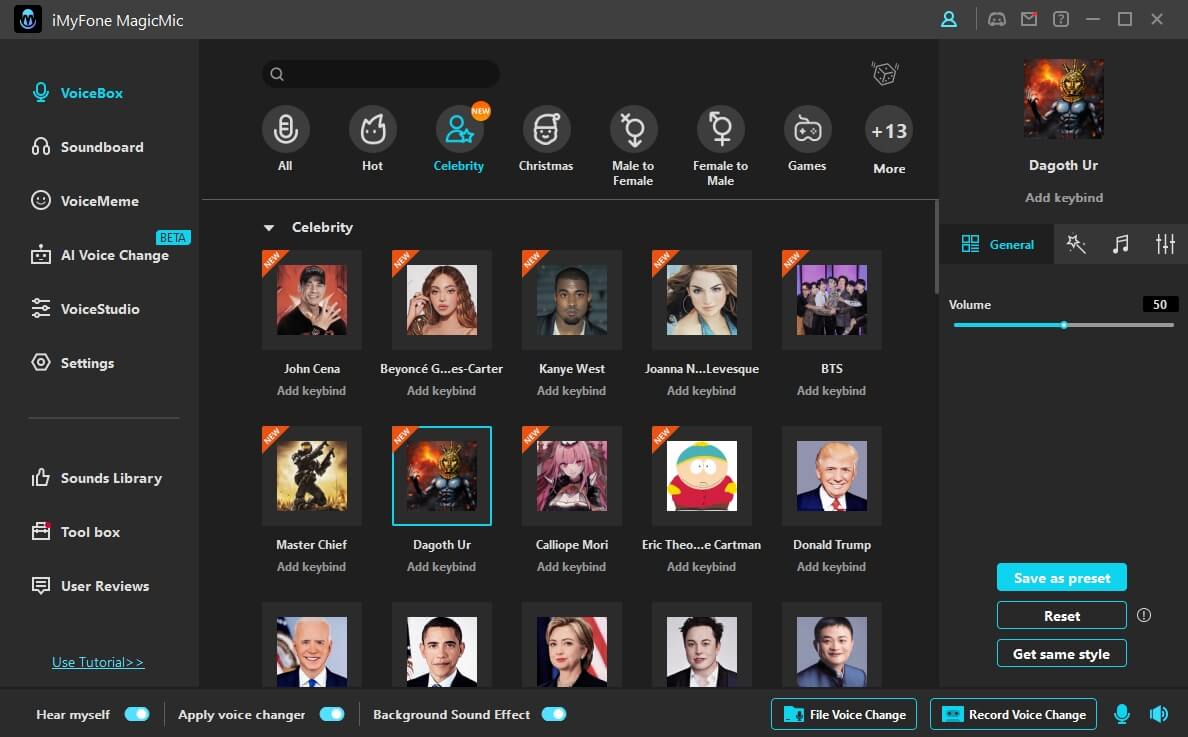The width and height of the screenshot is (1188, 737).
Task: Mute the microphone icon in bottom bar
Action: click(x=1122, y=714)
